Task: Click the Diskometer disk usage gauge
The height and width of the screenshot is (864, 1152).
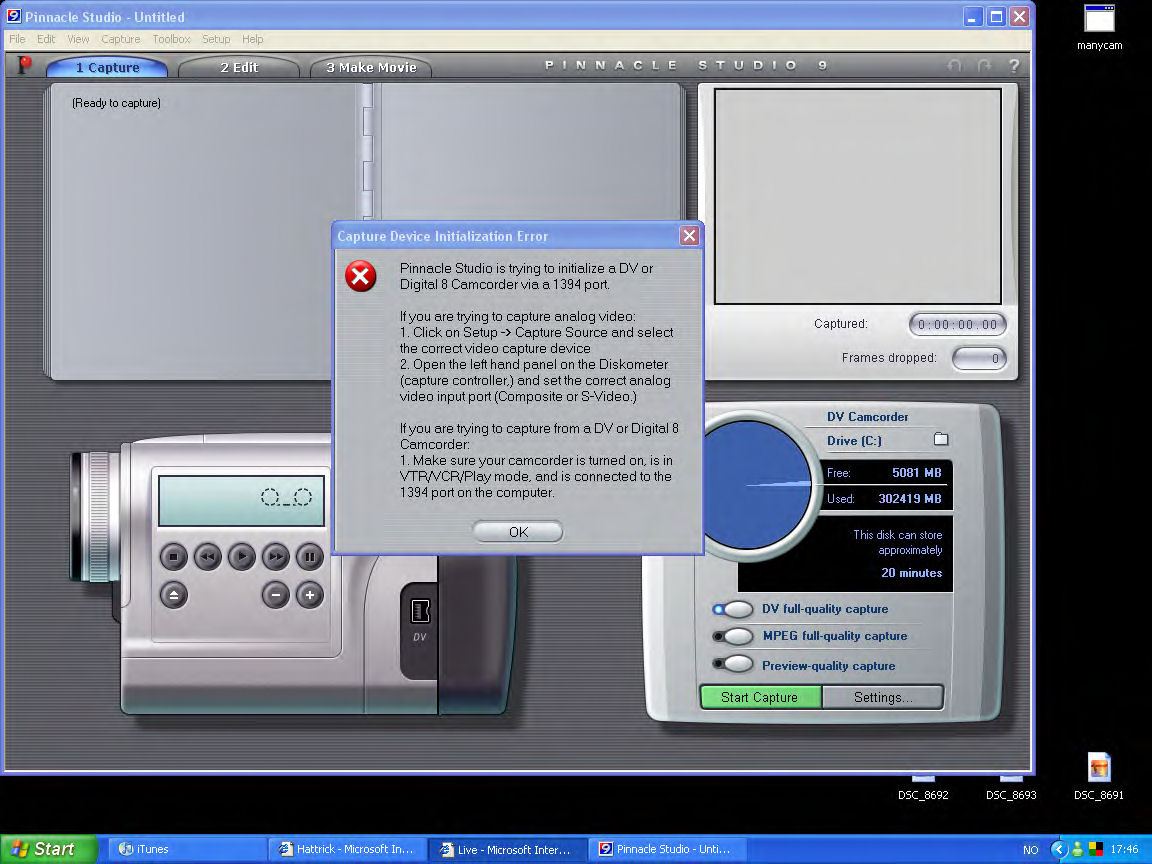Action: tap(757, 485)
